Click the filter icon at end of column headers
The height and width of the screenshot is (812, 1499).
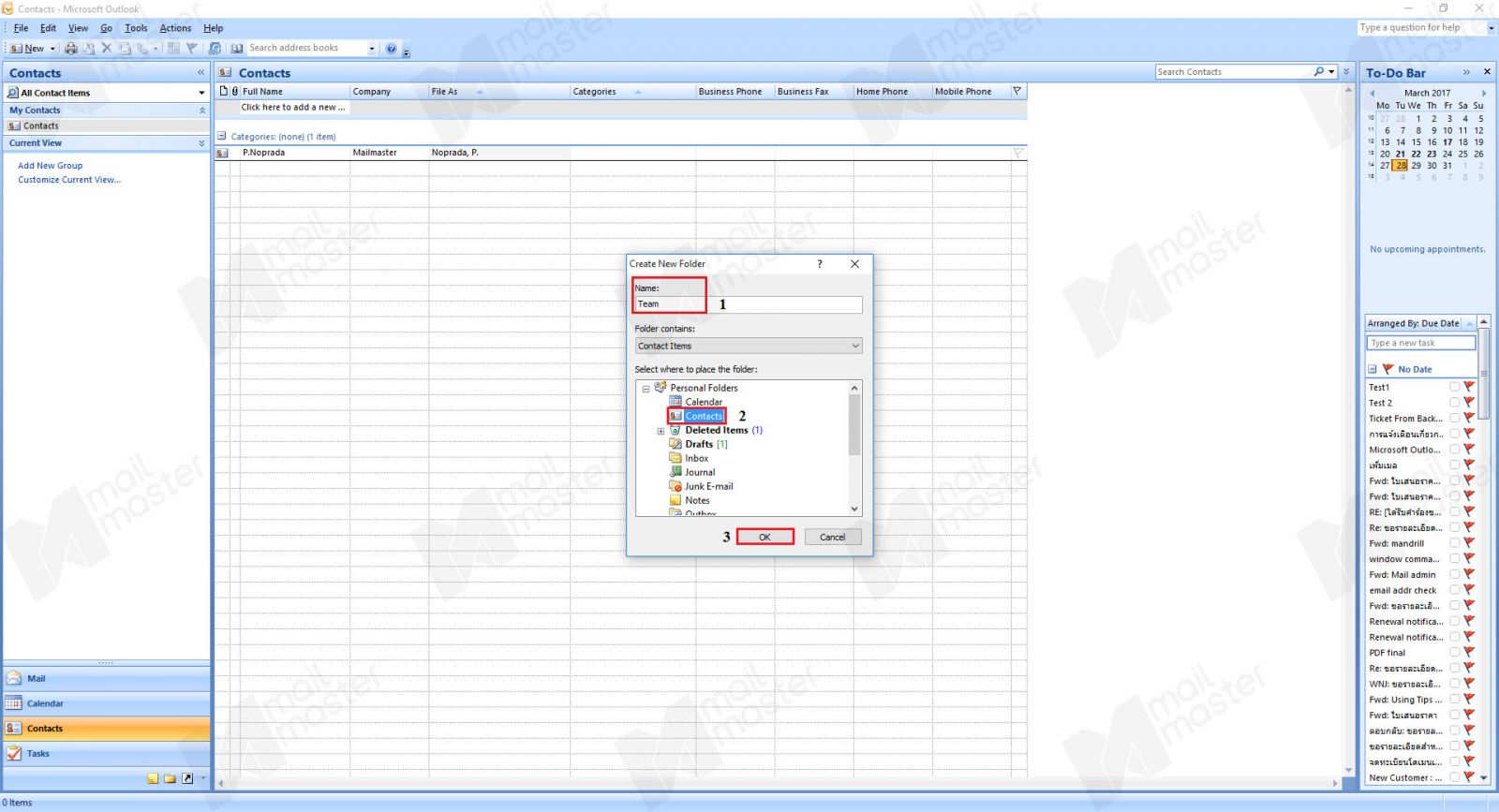pos(1017,91)
